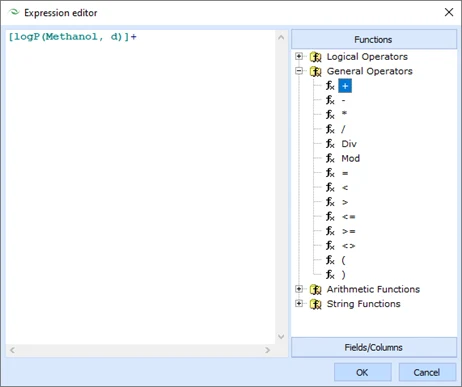Switch to the Functions panel header
Screen dimensions: 462x387
pyautogui.click(x=374, y=39)
